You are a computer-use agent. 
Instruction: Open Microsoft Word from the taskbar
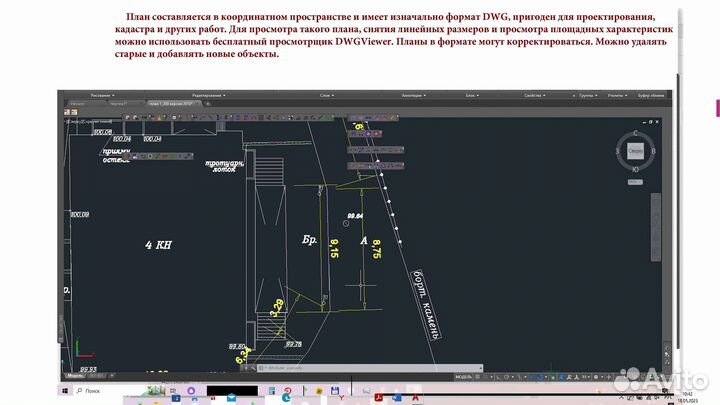[x=397, y=398]
